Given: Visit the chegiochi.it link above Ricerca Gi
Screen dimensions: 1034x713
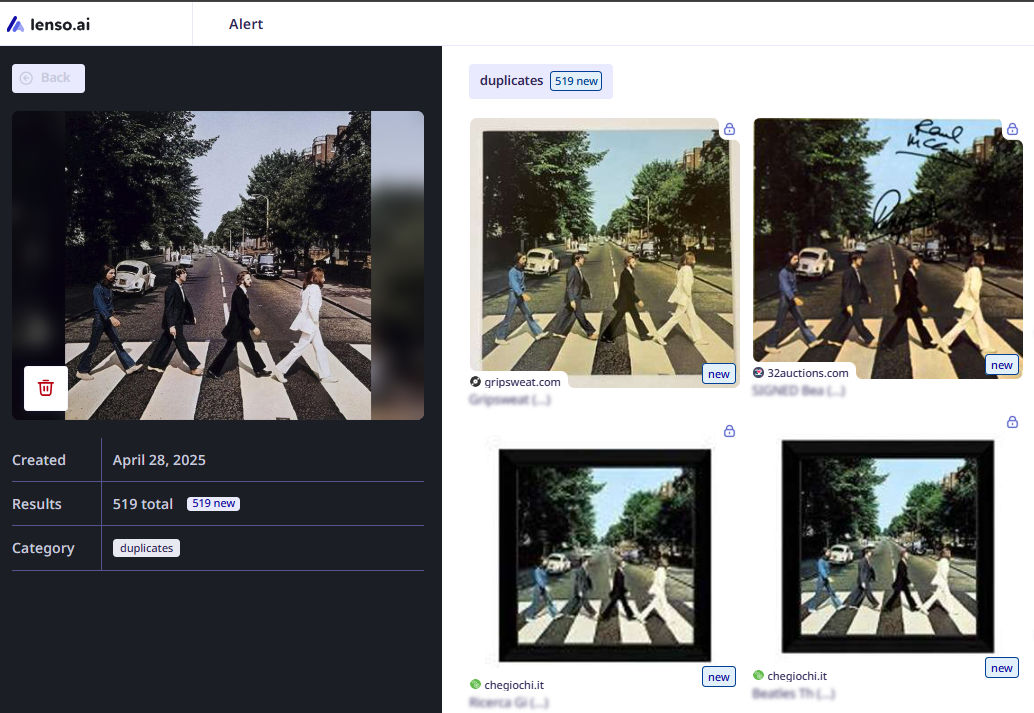Looking at the screenshot, I should 514,685.
